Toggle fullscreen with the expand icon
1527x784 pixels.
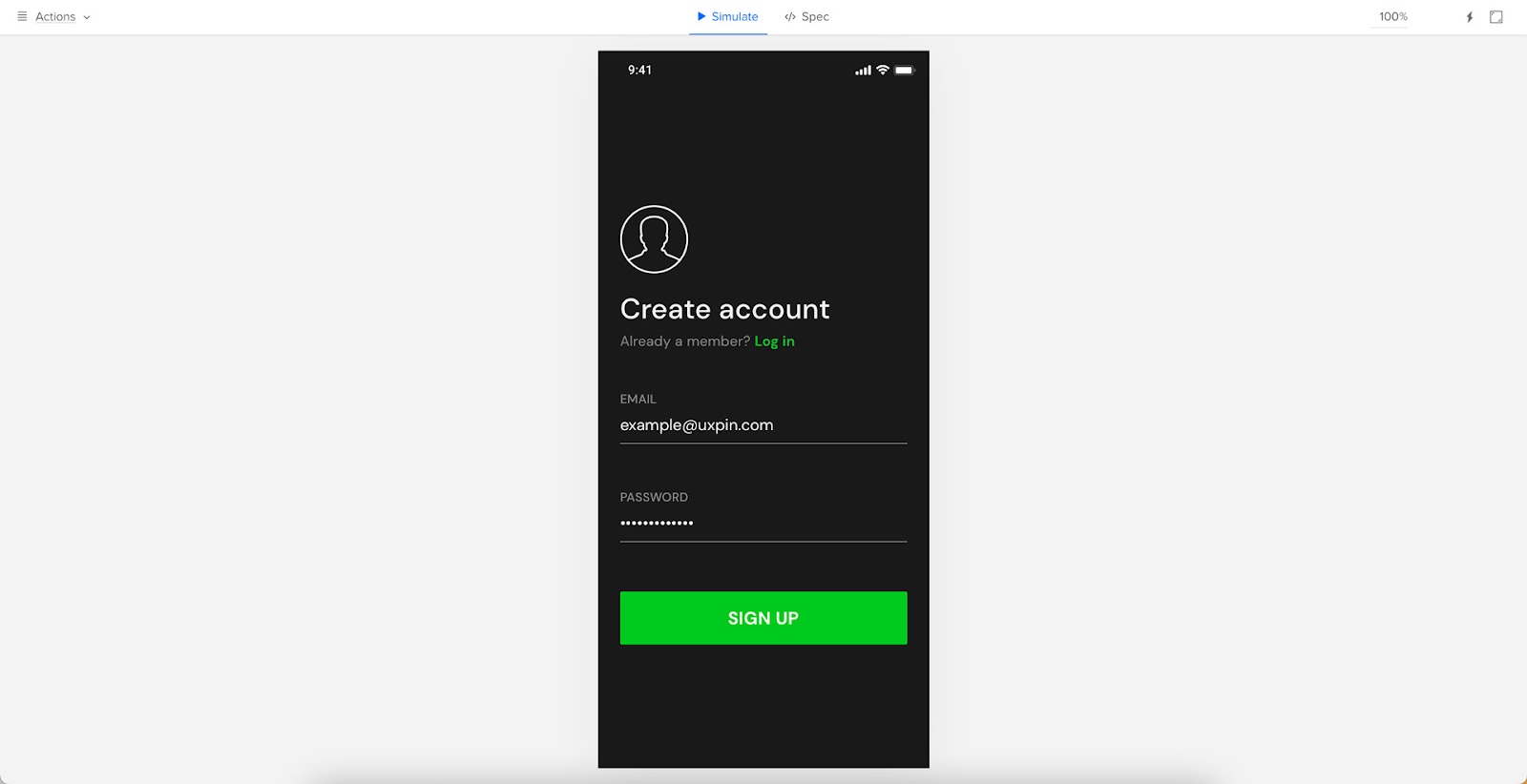[1496, 17]
